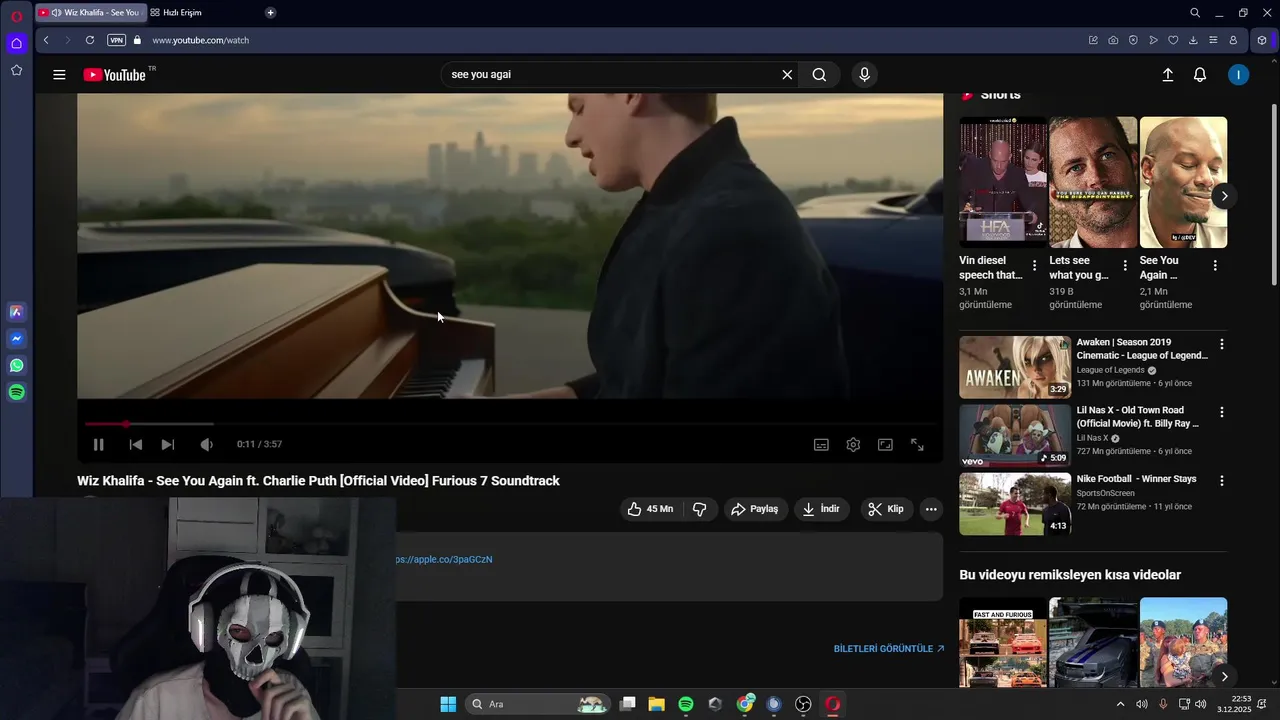
Task: Click the Paylaş share button
Action: pos(755,509)
